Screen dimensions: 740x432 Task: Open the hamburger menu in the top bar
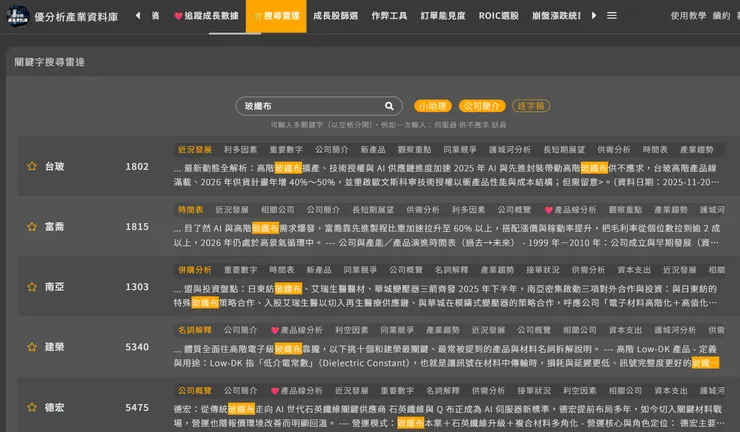point(612,16)
